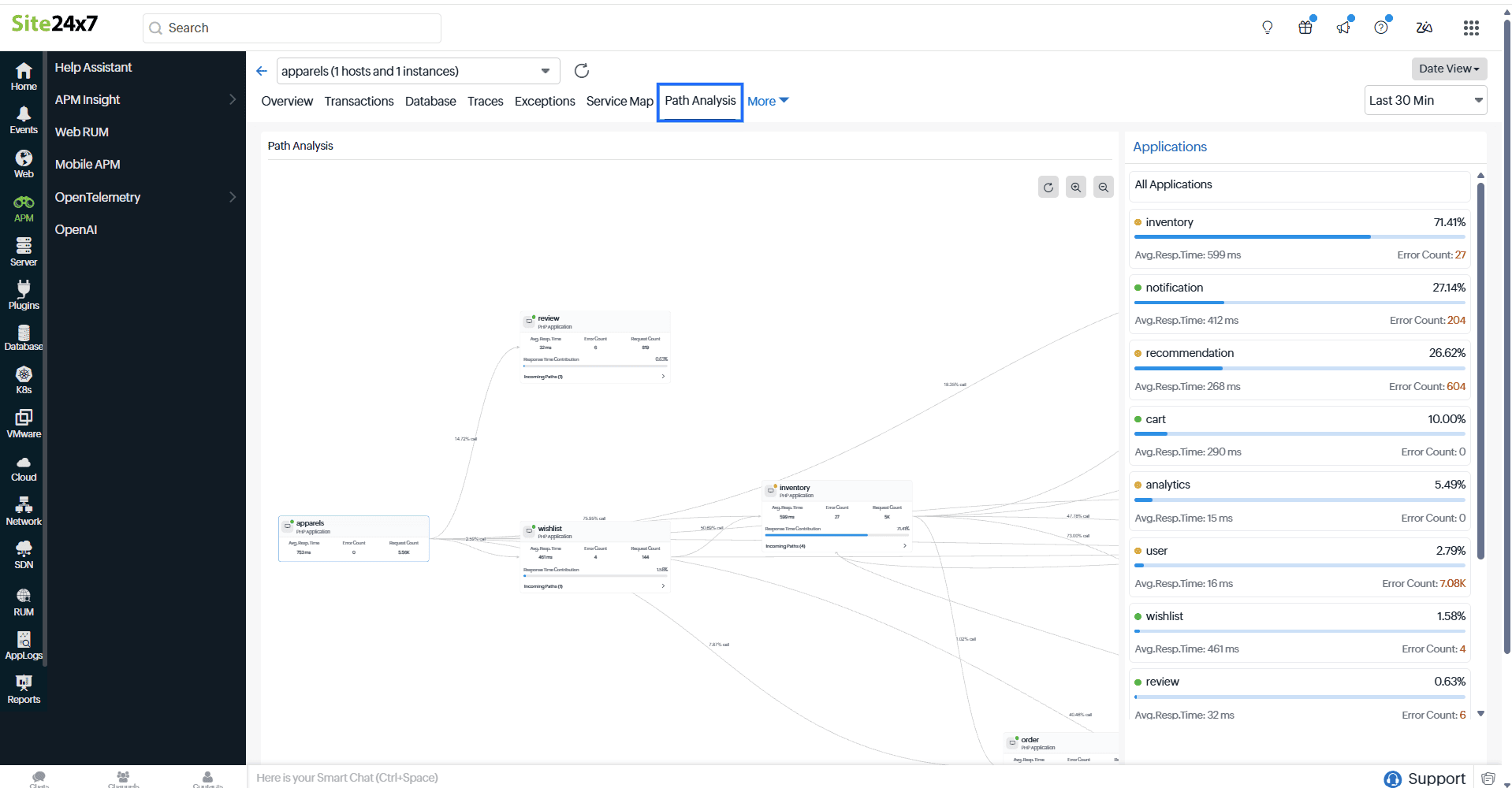Screen dimensions: 1512x788
Task: Open Network monitoring from the sidebar
Action: click(x=23, y=509)
